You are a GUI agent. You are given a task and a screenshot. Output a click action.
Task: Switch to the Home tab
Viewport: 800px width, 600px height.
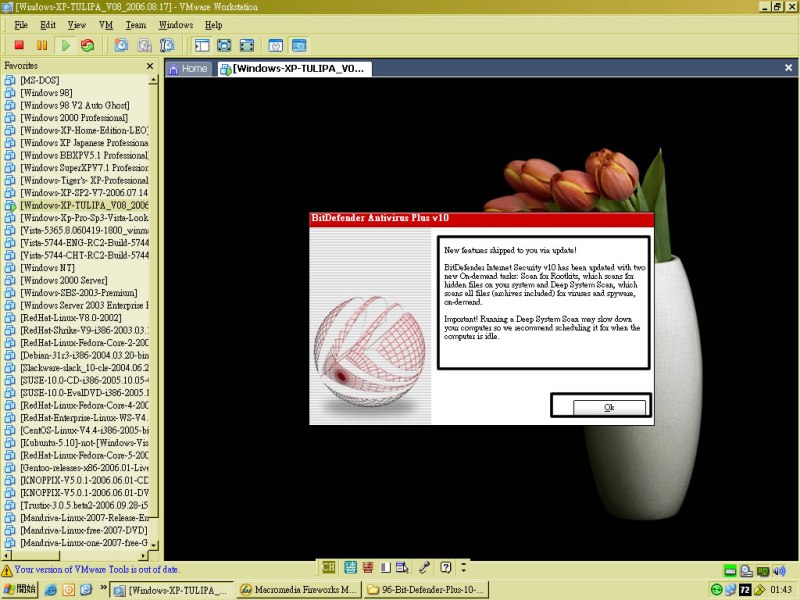188,69
